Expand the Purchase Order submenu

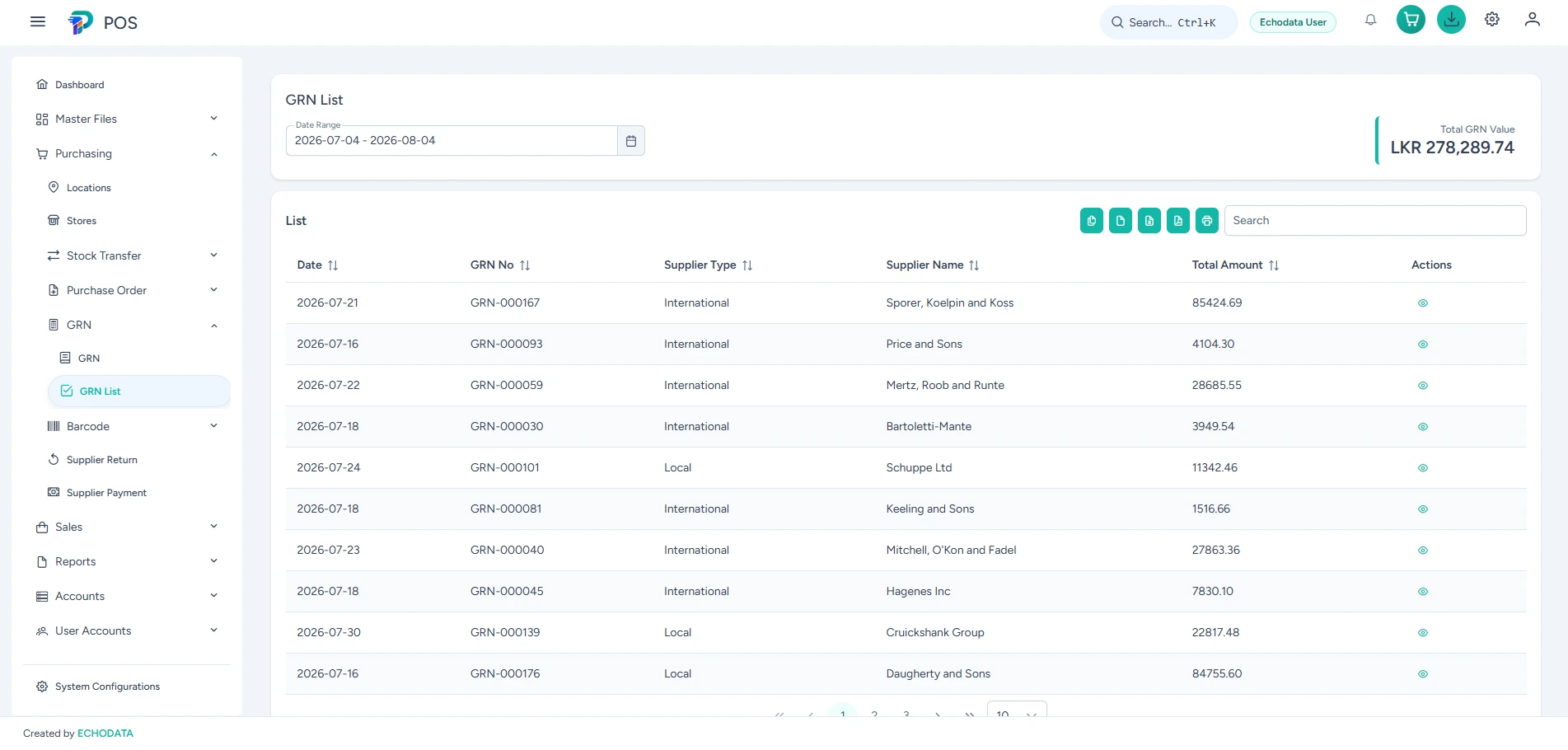[x=133, y=290]
